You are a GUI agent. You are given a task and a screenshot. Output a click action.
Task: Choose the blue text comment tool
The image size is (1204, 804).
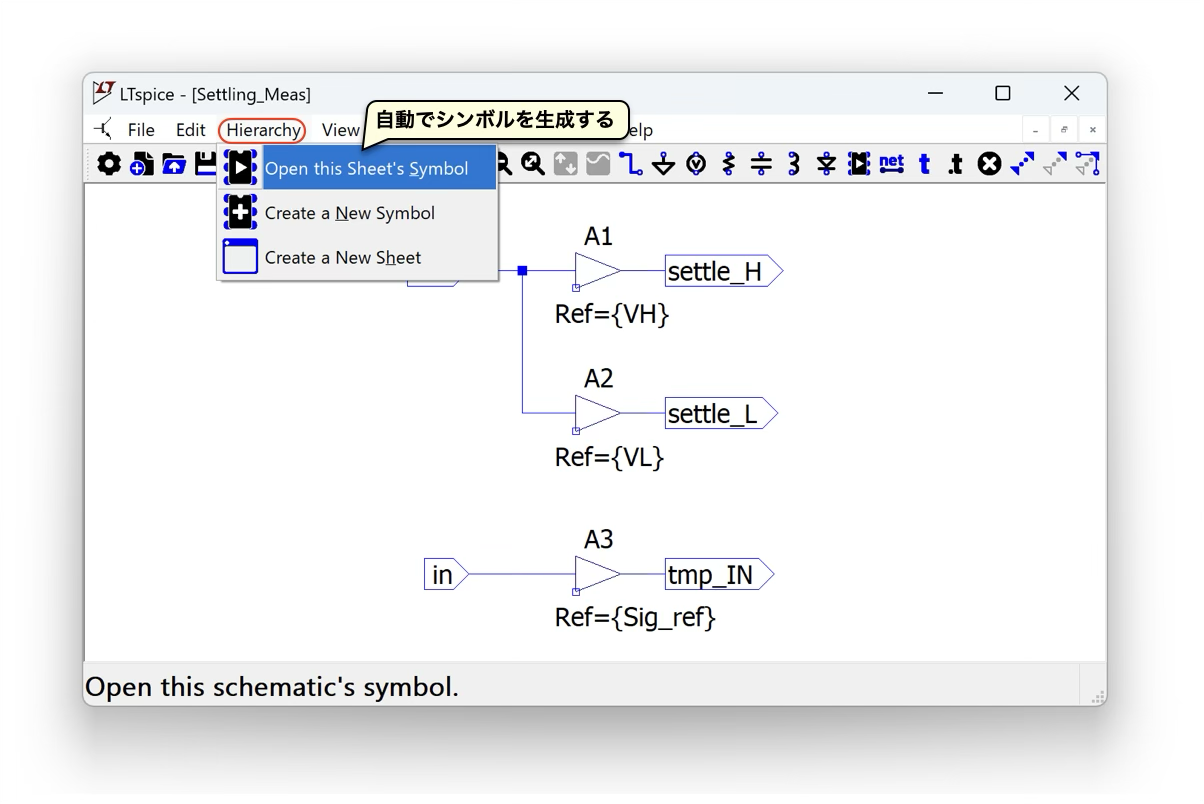tap(925, 164)
